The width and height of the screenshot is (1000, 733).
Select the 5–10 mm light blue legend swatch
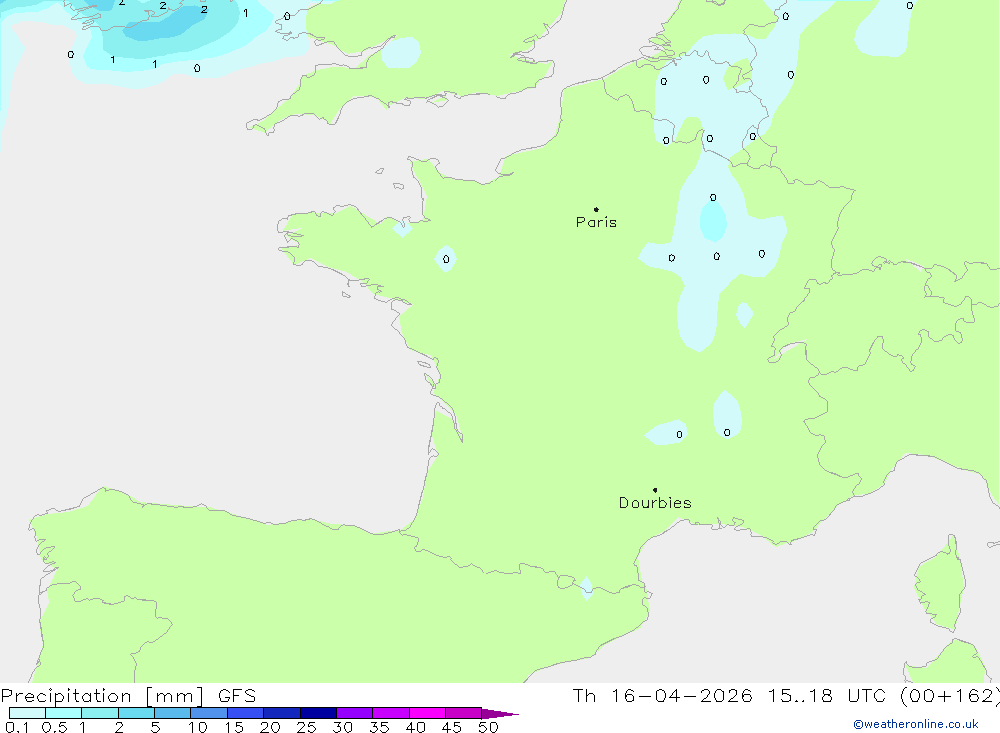point(173,713)
